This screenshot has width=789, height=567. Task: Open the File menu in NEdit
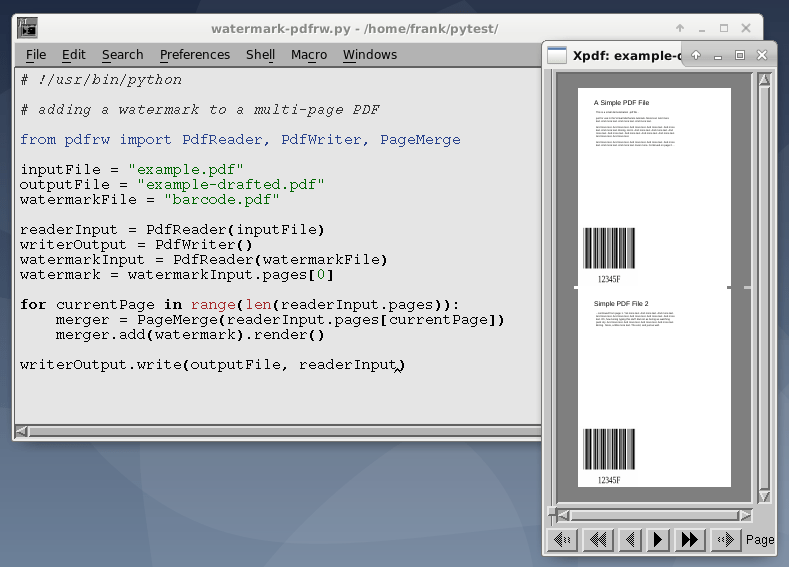[36, 54]
